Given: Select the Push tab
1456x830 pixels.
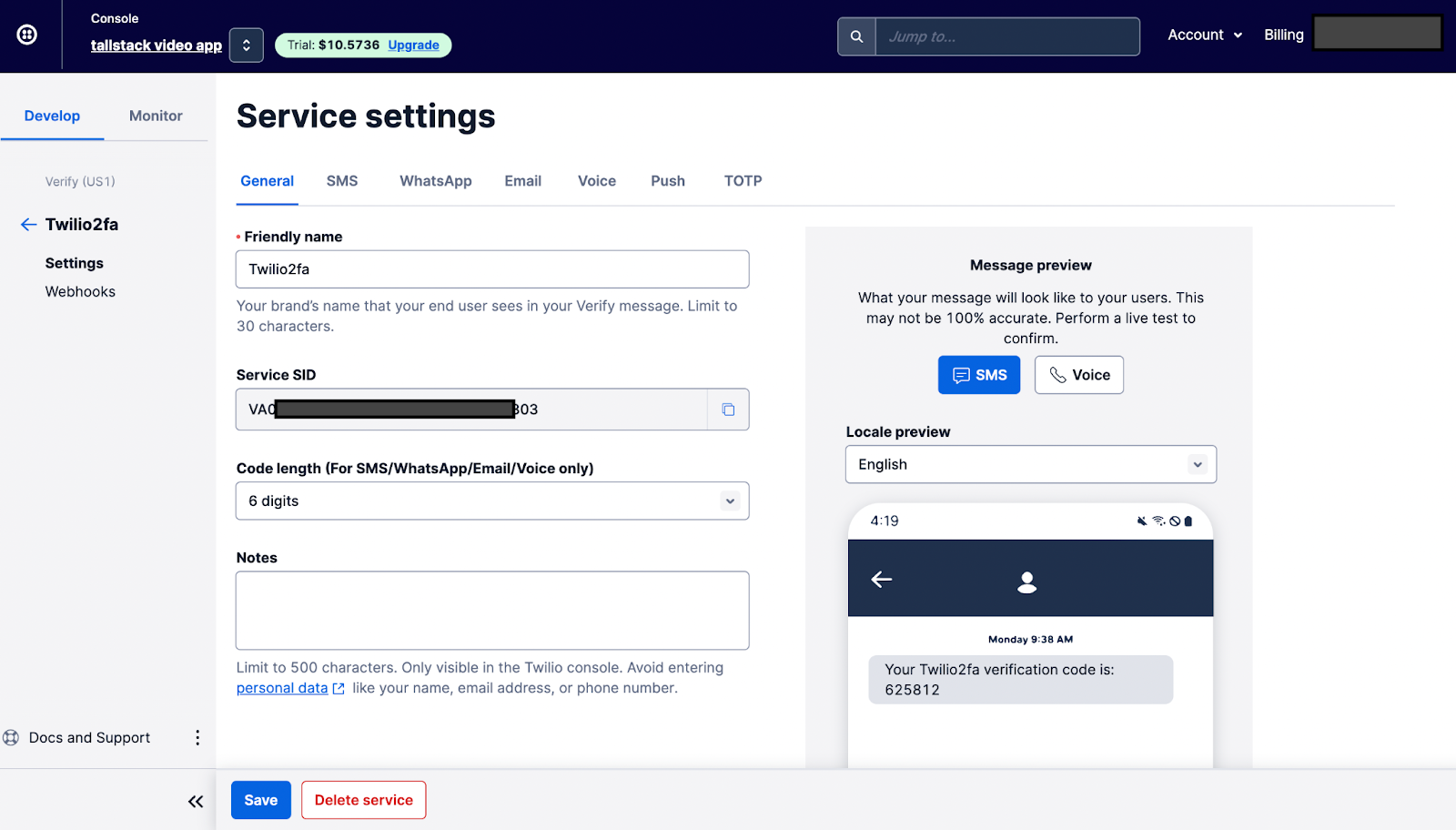Looking at the screenshot, I should (x=668, y=181).
